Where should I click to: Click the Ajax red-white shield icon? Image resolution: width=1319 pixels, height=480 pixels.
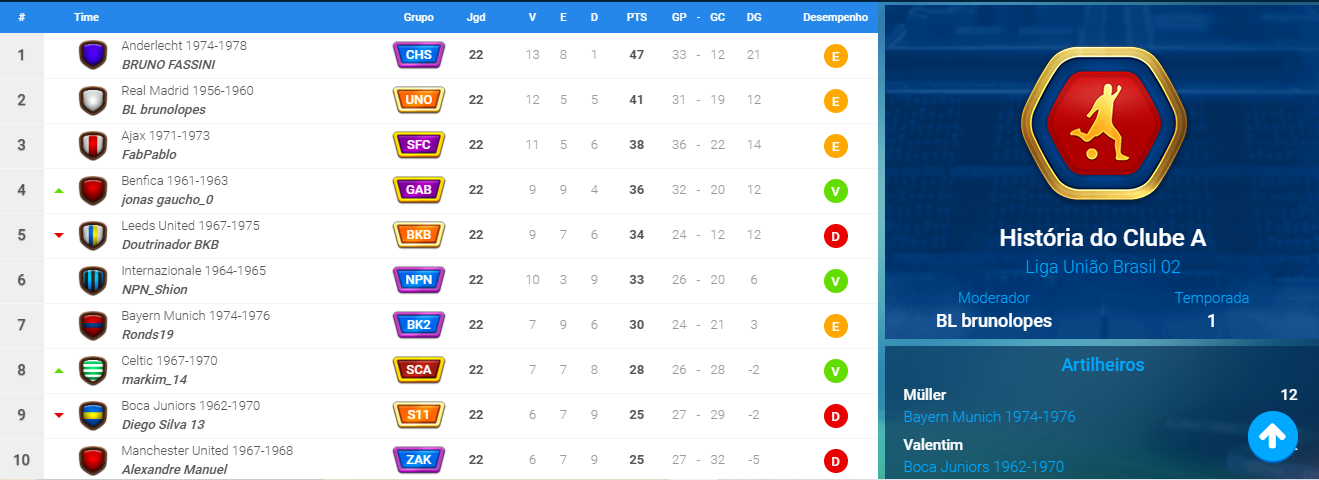[93, 145]
